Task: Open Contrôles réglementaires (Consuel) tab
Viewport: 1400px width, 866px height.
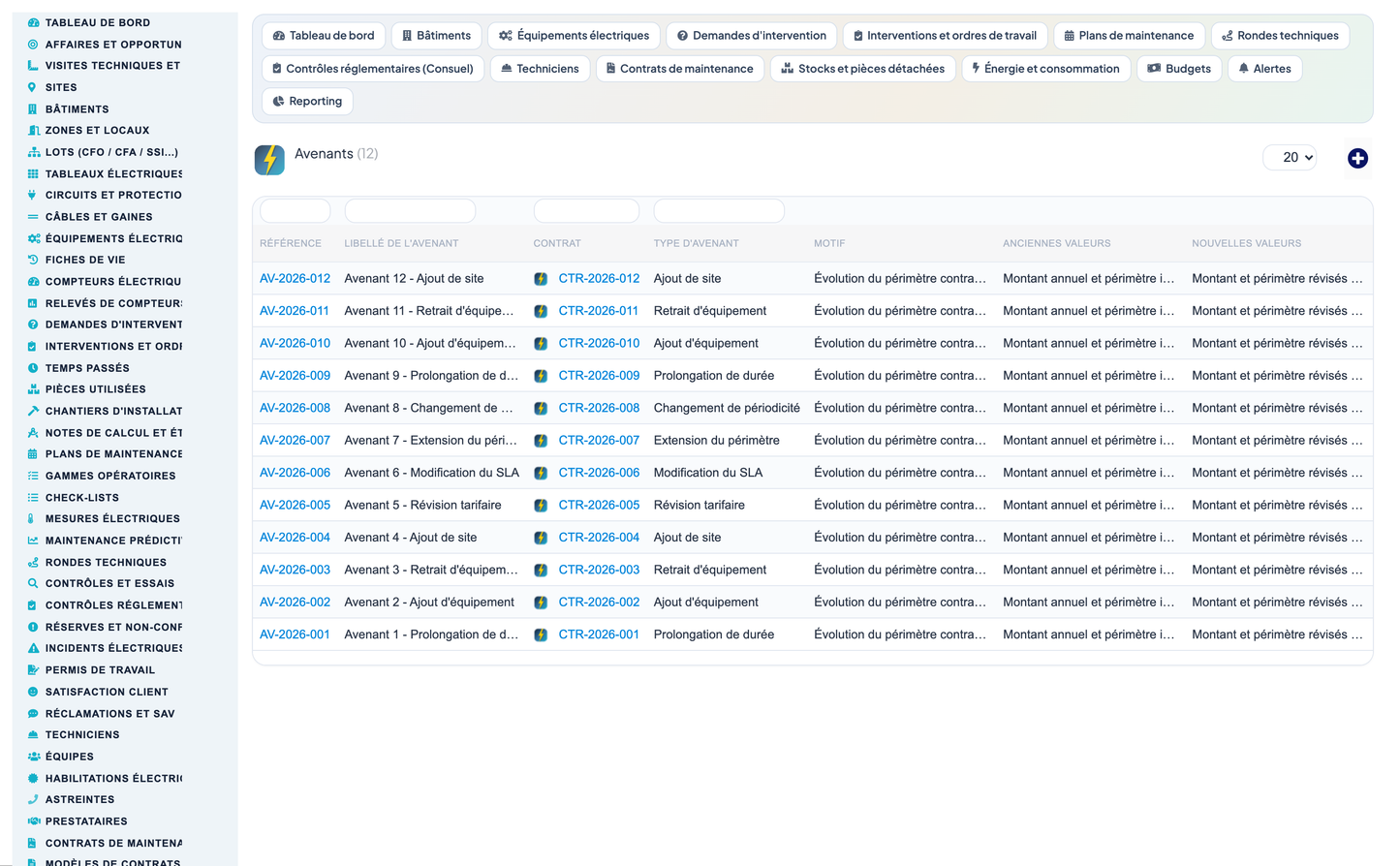Action: [373, 69]
